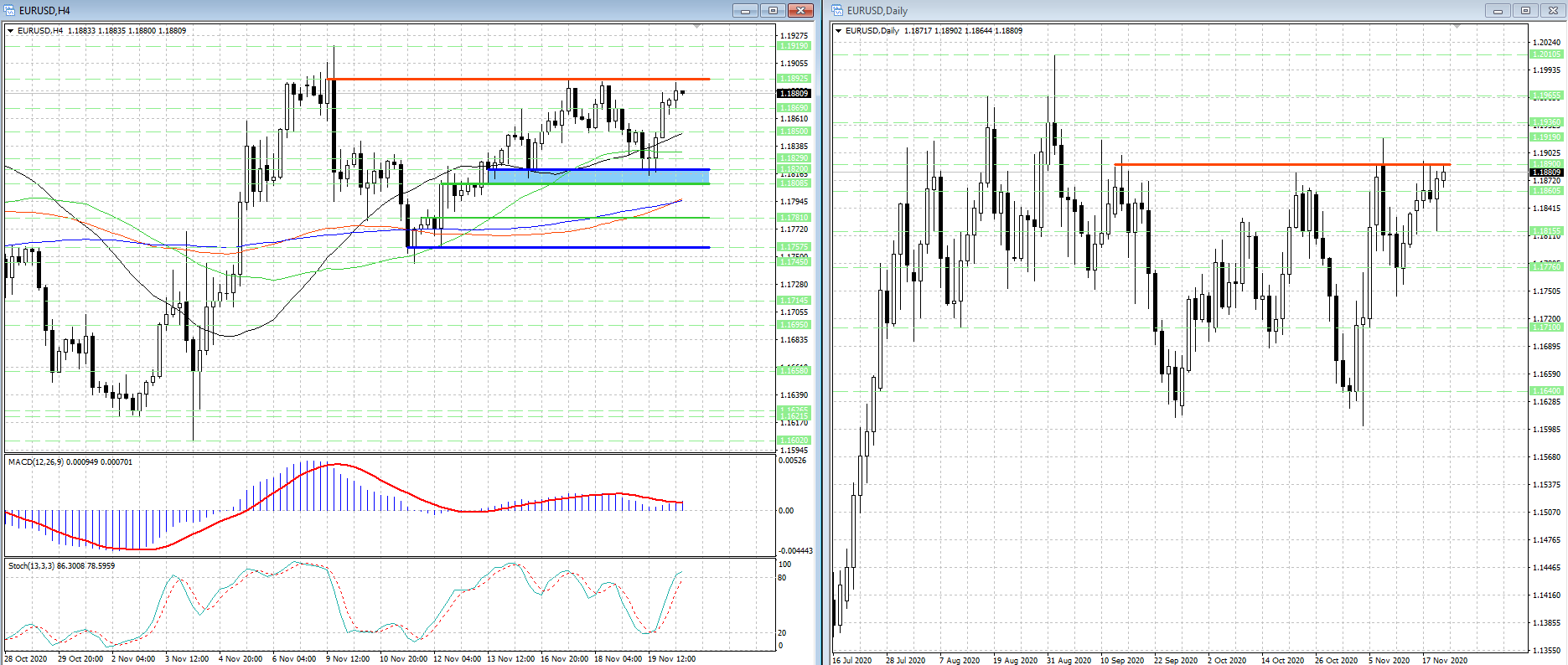Maximize the EURUSD,Daily chart window
This screenshot has width=1568, height=665.
1525,11
